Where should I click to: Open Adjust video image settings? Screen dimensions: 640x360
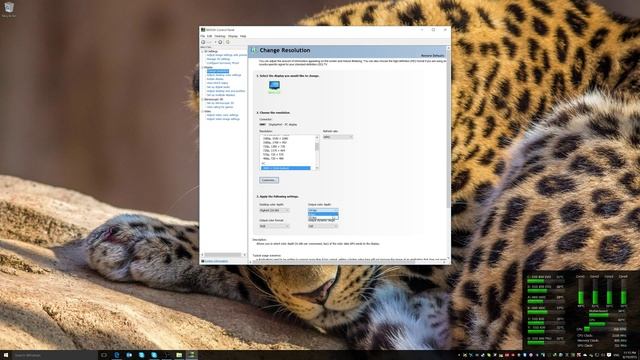click(223, 119)
